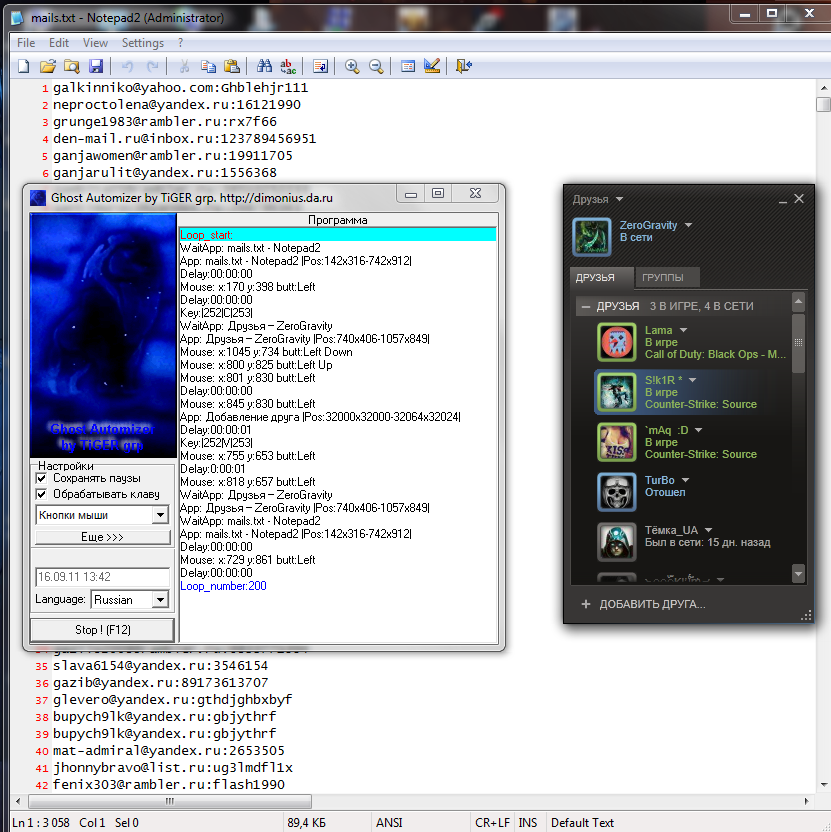Click the exit icon at toolbar end
This screenshot has height=832, width=831.
tap(463, 66)
